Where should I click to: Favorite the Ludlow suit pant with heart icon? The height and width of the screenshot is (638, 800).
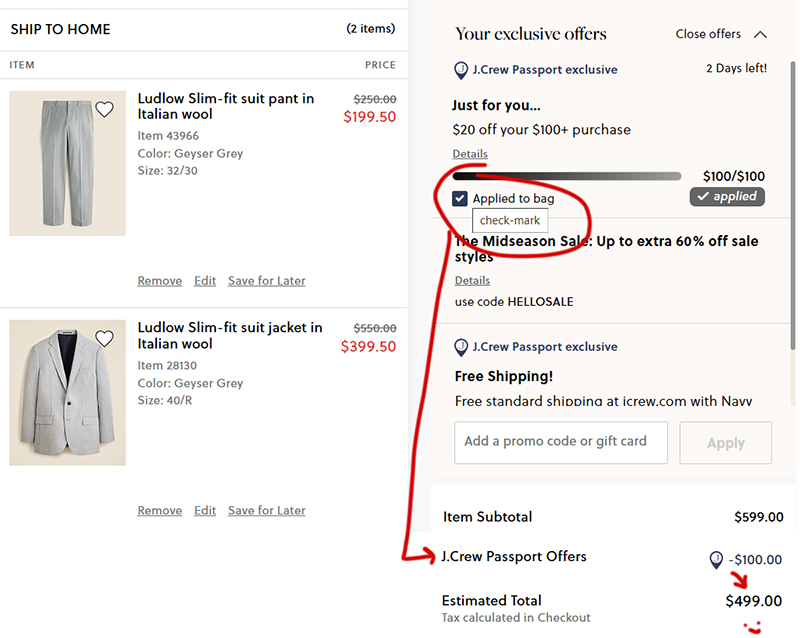pyautogui.click(x=104, y=110)
